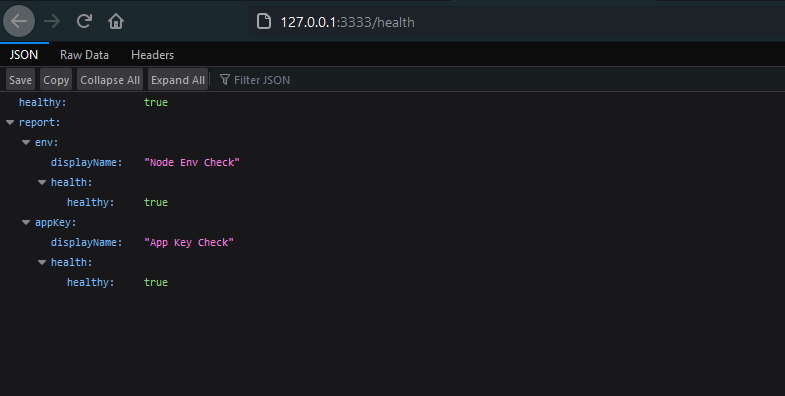Click the Filter JSON funnel icon

pos(225,80)
